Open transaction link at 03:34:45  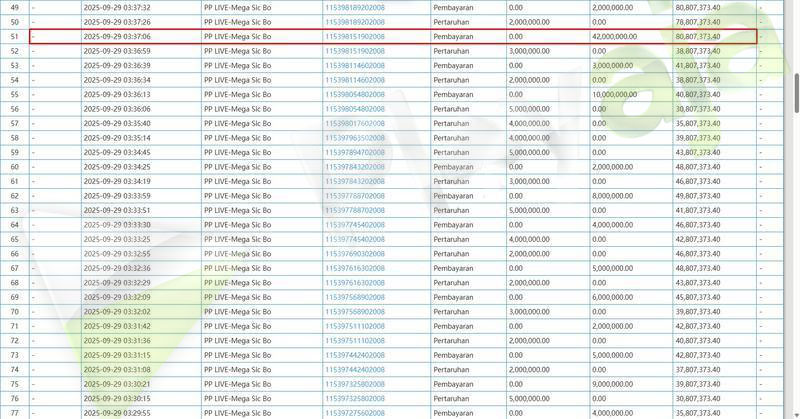pyautogui.click(x=355, y=152)
